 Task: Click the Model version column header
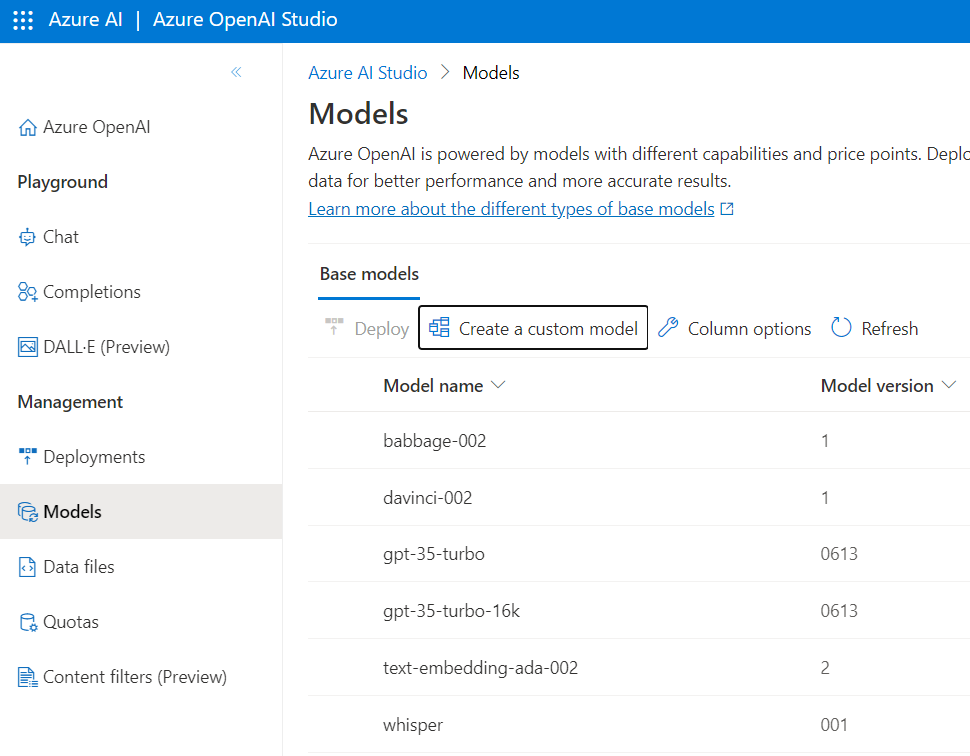[877, 386]
